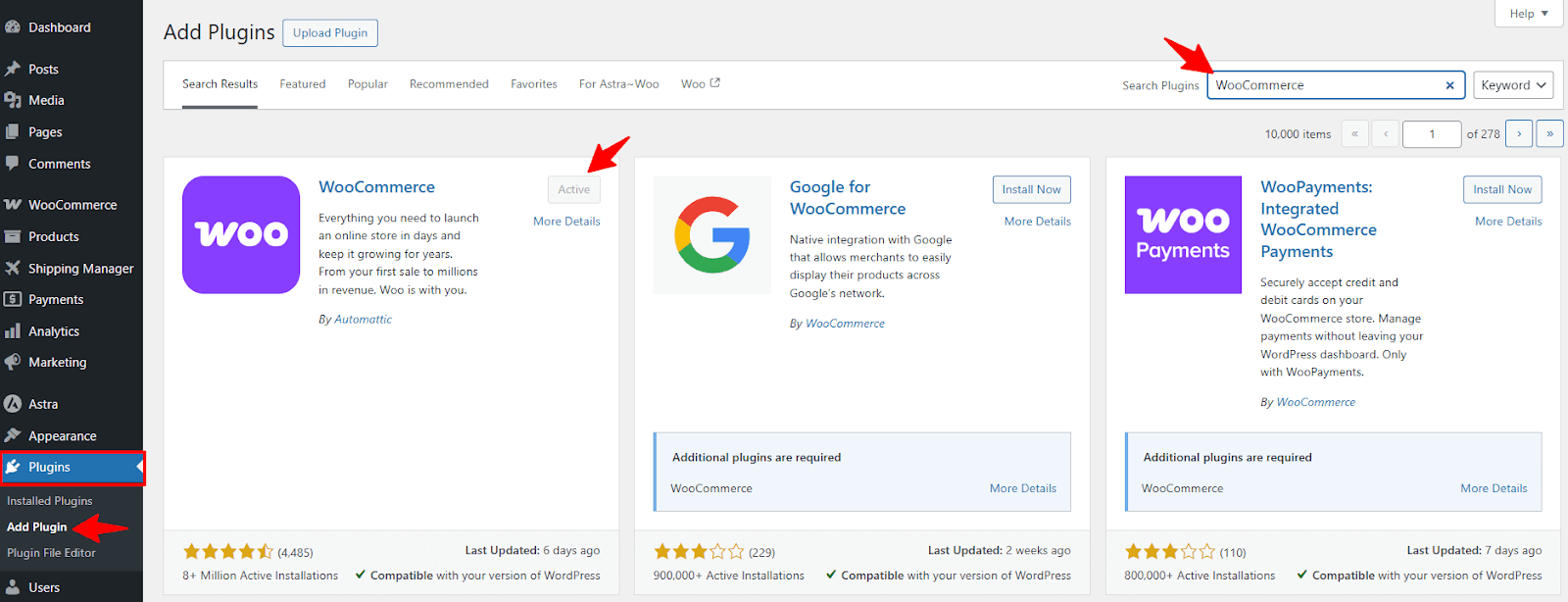
Task: Click the Products archive icon
Action: pyautogui.click(x=13, y=236)
